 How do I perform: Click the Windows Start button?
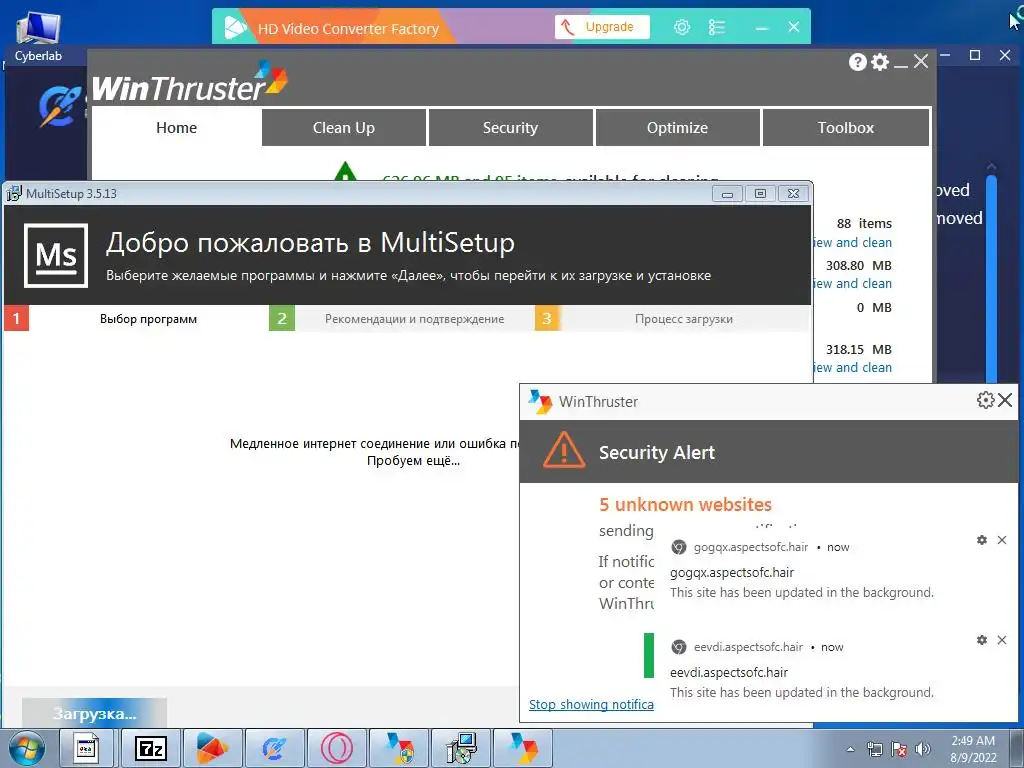(x=25, y=748)
